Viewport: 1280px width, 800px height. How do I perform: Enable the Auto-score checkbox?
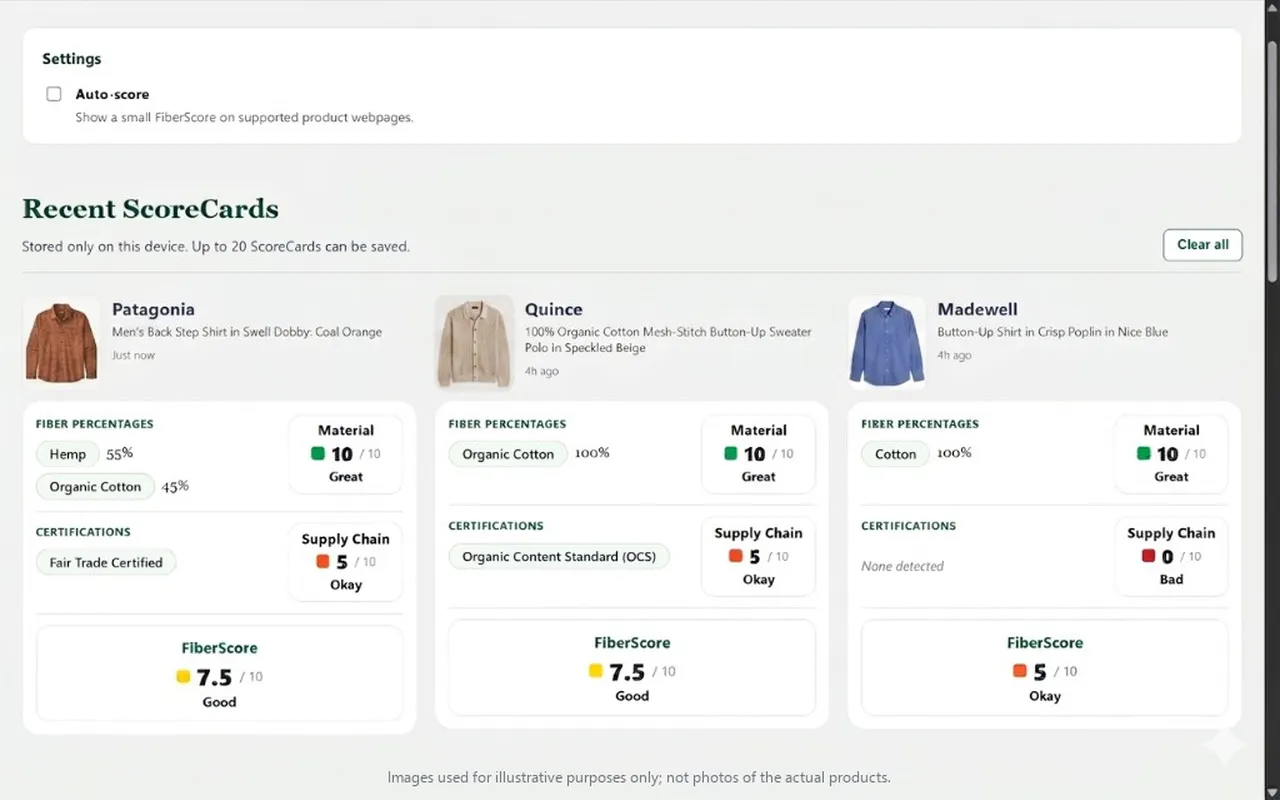point(54,94)
